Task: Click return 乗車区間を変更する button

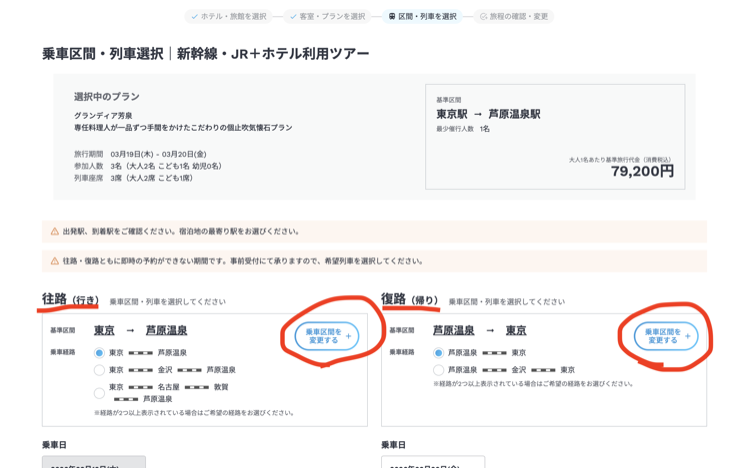Action: [x=662, y=336]
